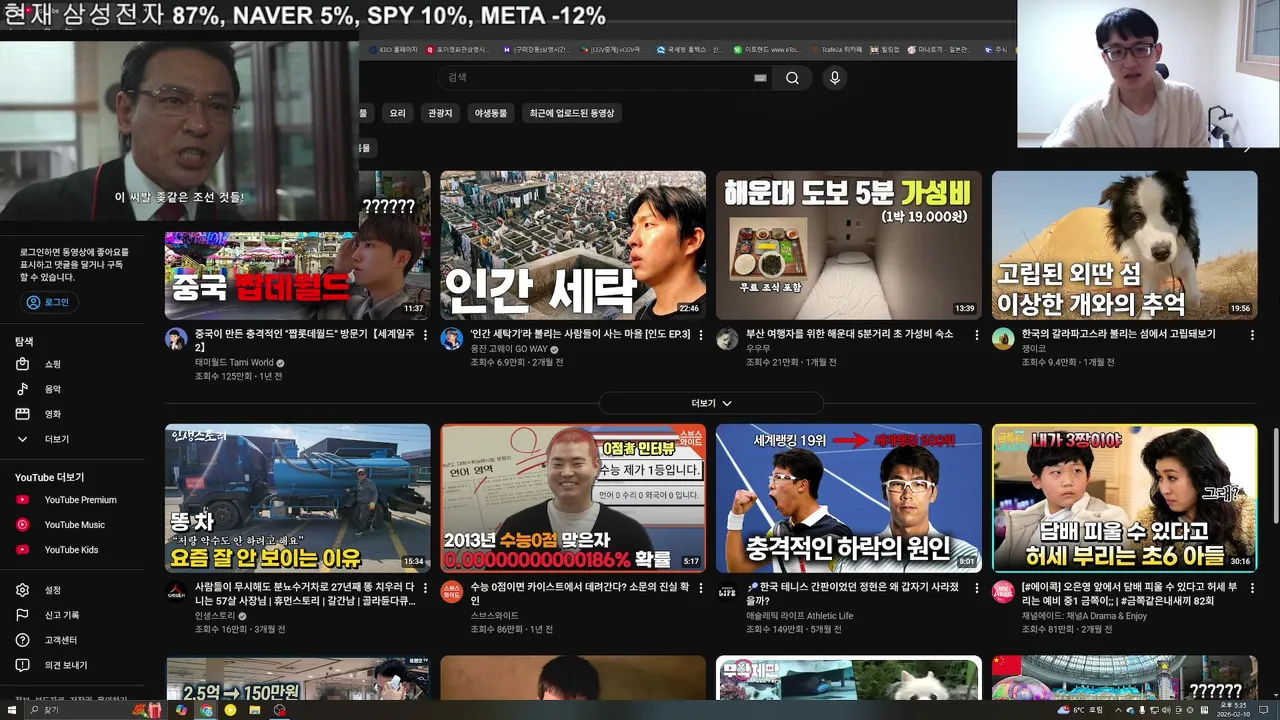Open more options for the 해운대 숙소 video
Image resolution: width=1280 pixels, height=720 pixels.
[976, 335]
